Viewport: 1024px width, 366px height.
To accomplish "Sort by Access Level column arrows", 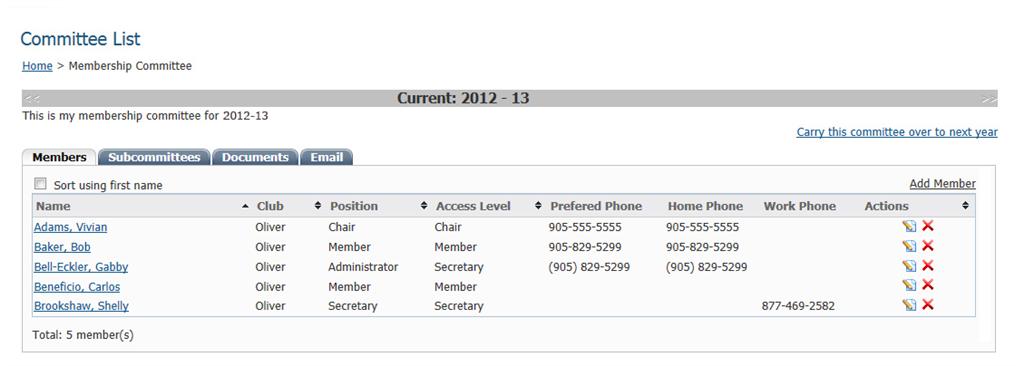I will click(538, 206).
